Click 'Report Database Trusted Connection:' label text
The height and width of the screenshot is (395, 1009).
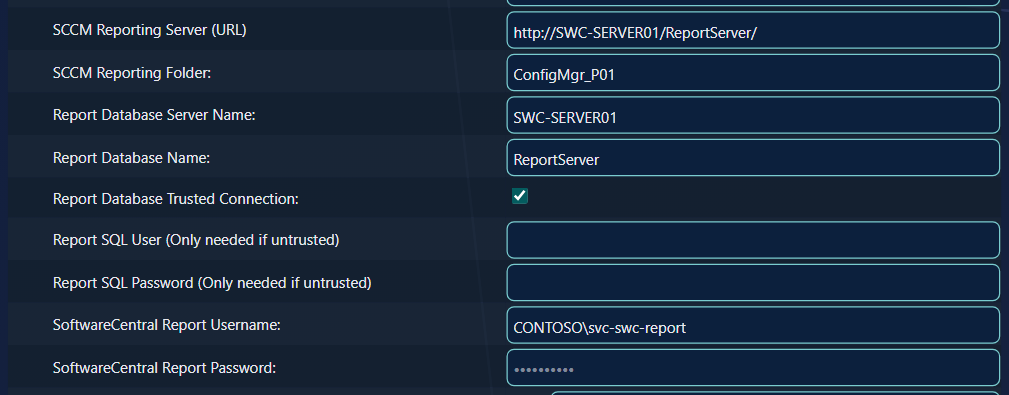(x=176, y=199)
